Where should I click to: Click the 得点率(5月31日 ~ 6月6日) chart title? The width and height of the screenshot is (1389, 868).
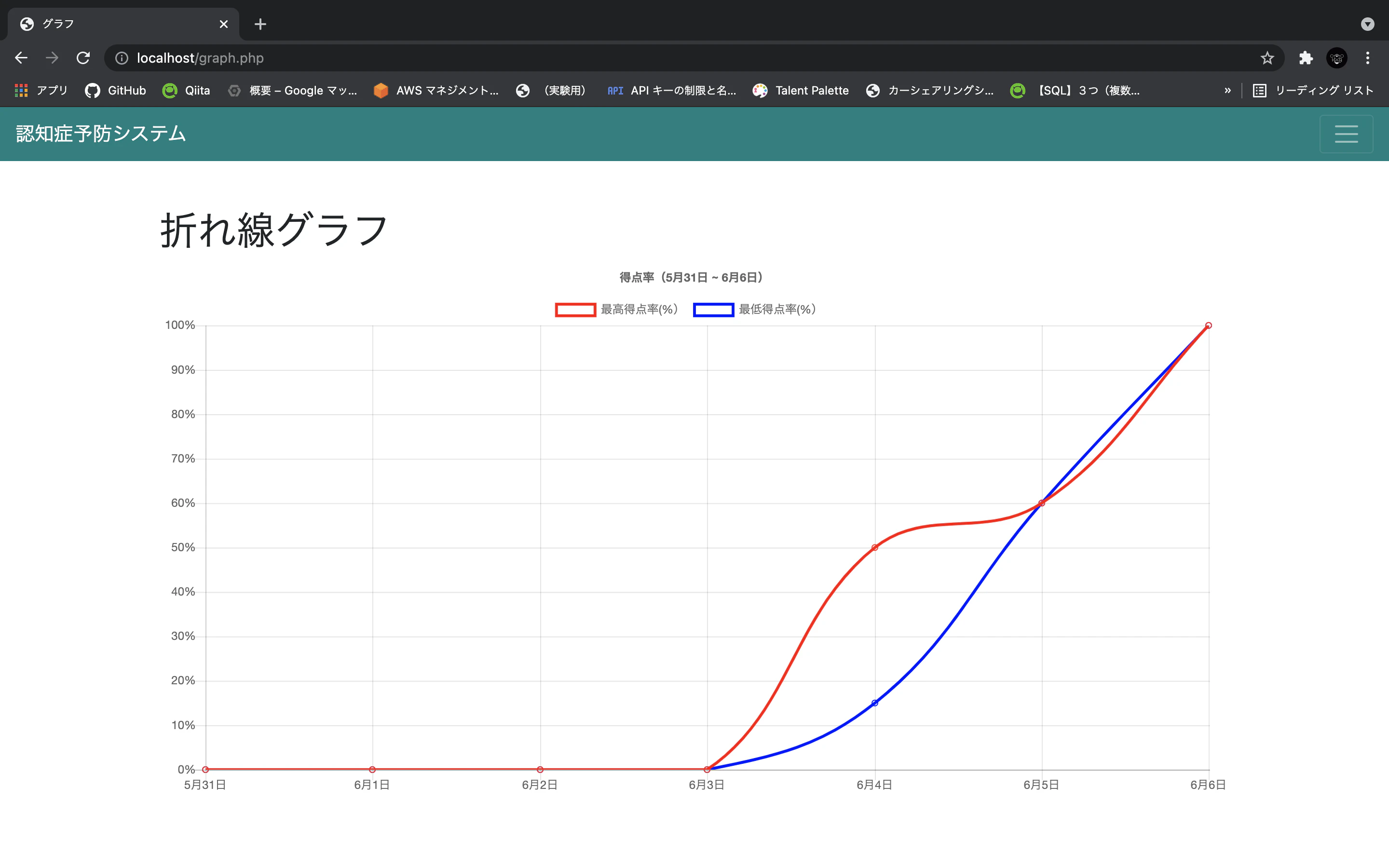coord(691,278)
